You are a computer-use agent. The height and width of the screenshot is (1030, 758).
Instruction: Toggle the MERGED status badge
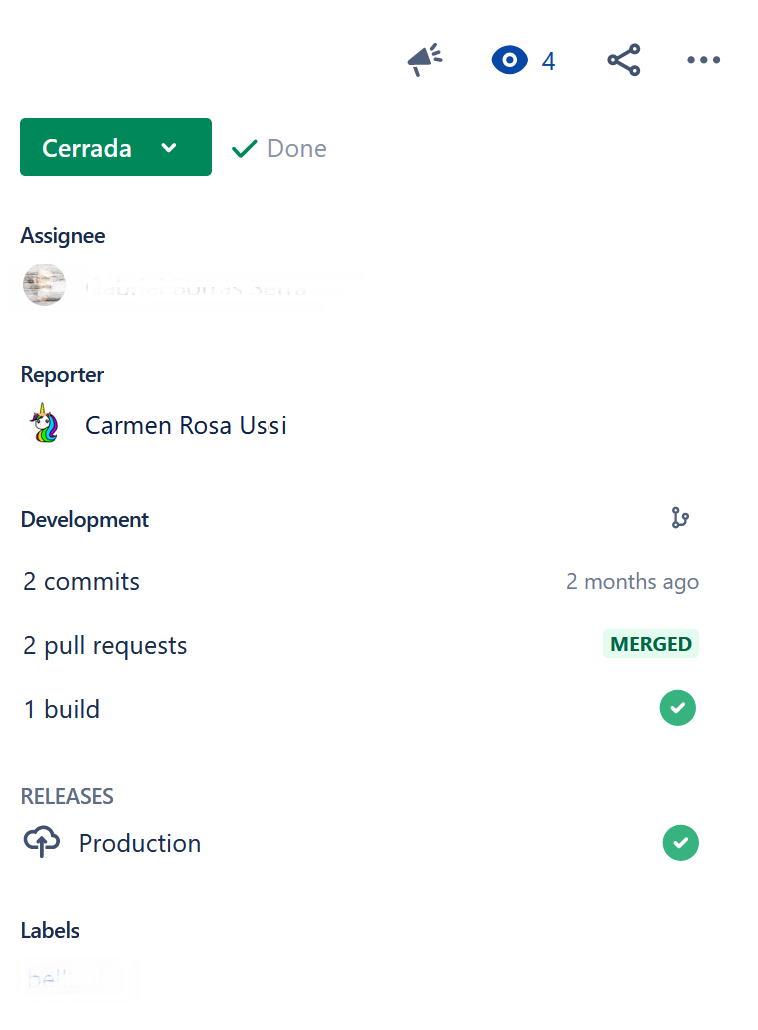650,644
